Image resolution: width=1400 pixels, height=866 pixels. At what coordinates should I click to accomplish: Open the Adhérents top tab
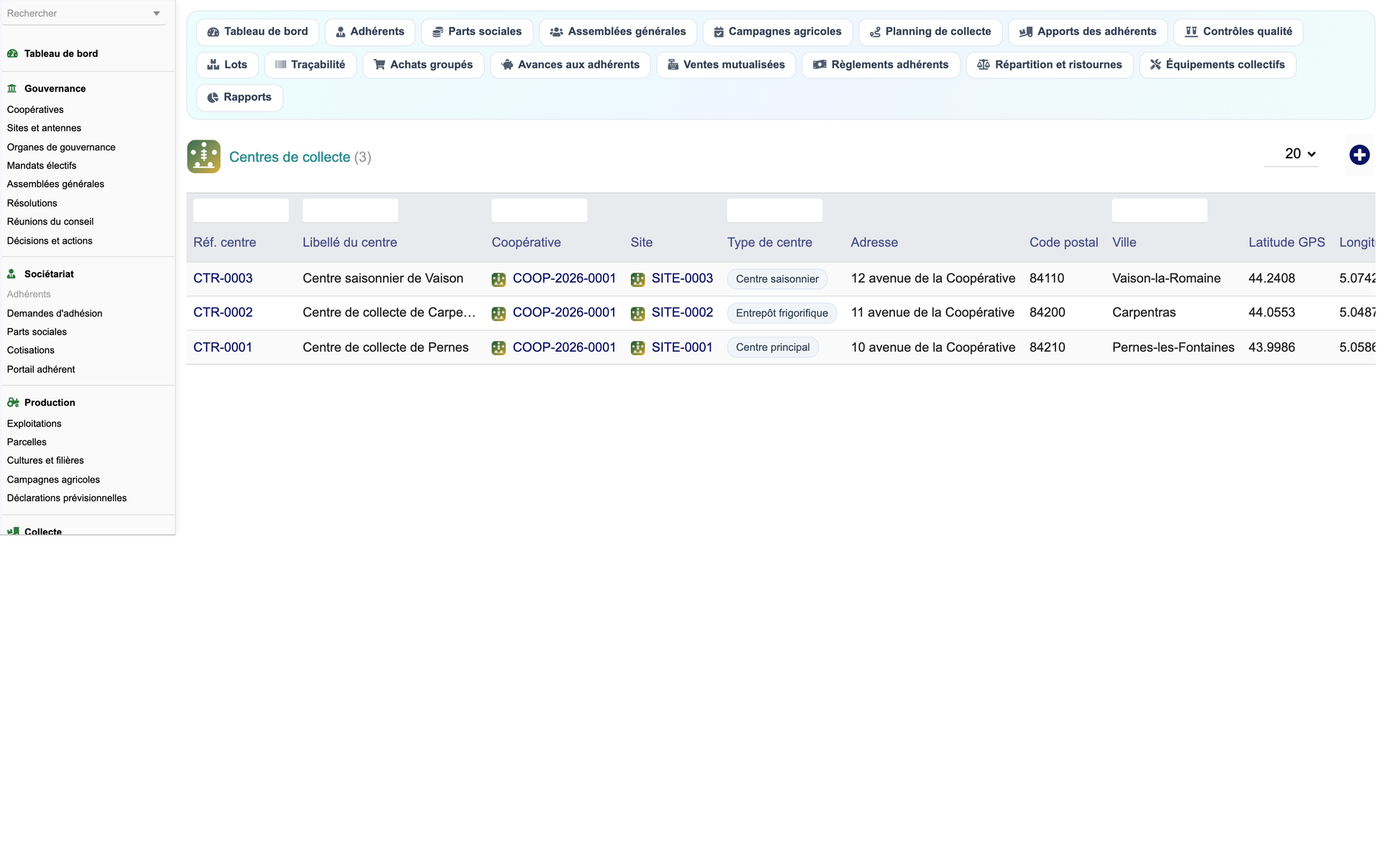[x=370, y=32]
